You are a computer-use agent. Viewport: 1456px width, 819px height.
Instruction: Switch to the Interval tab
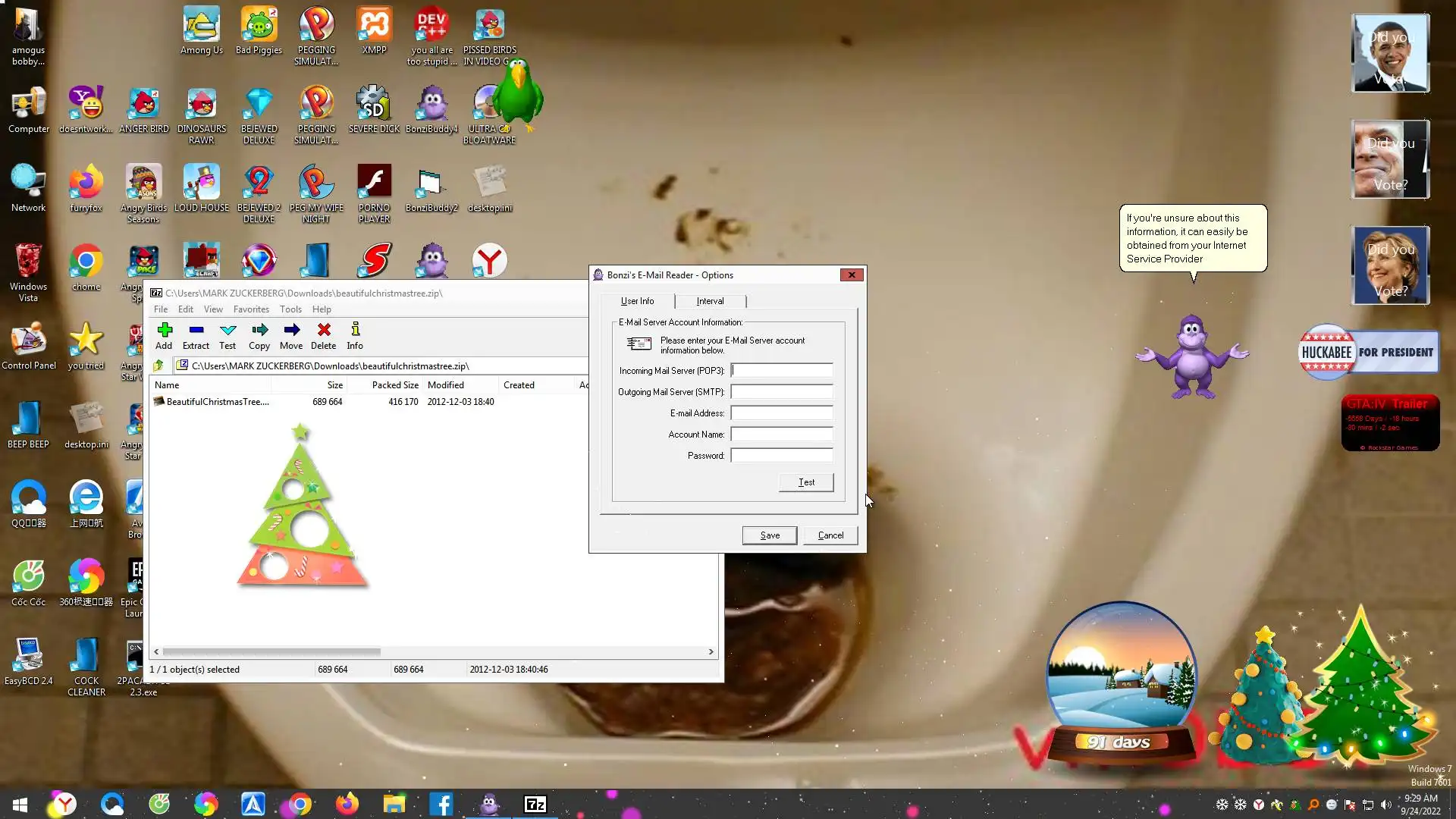click(710, 301)
